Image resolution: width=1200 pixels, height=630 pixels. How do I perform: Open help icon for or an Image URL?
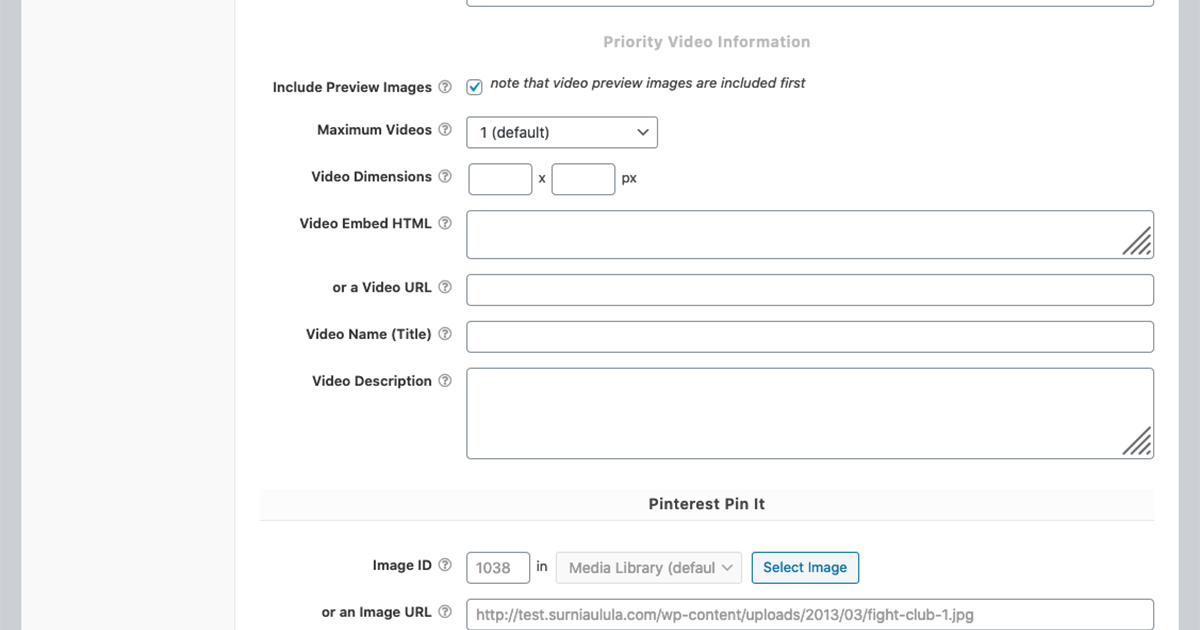tap(445, 612)
